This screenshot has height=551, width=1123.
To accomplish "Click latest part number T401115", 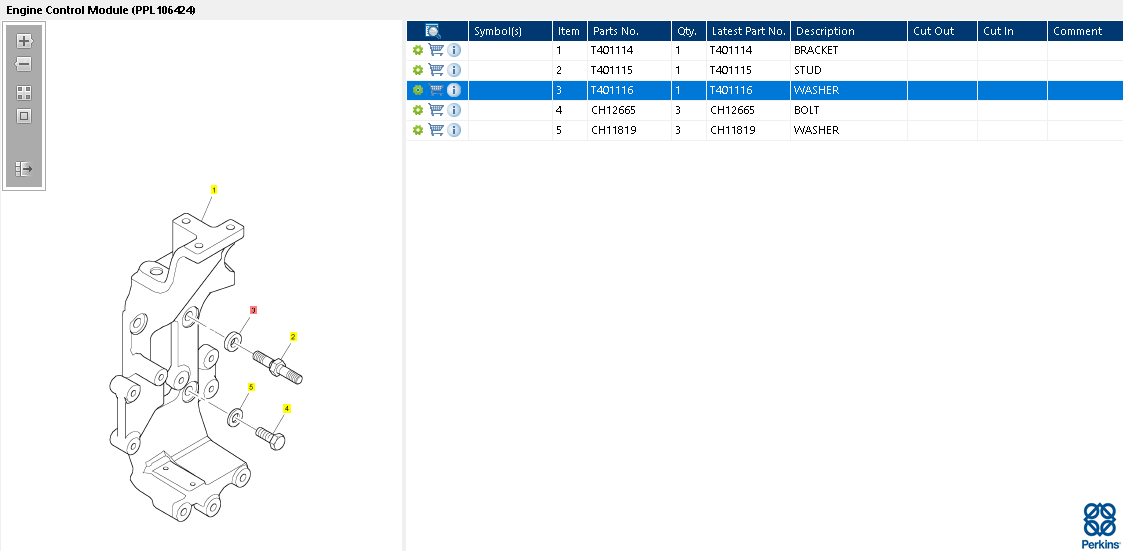I will (x=731, y=70).
